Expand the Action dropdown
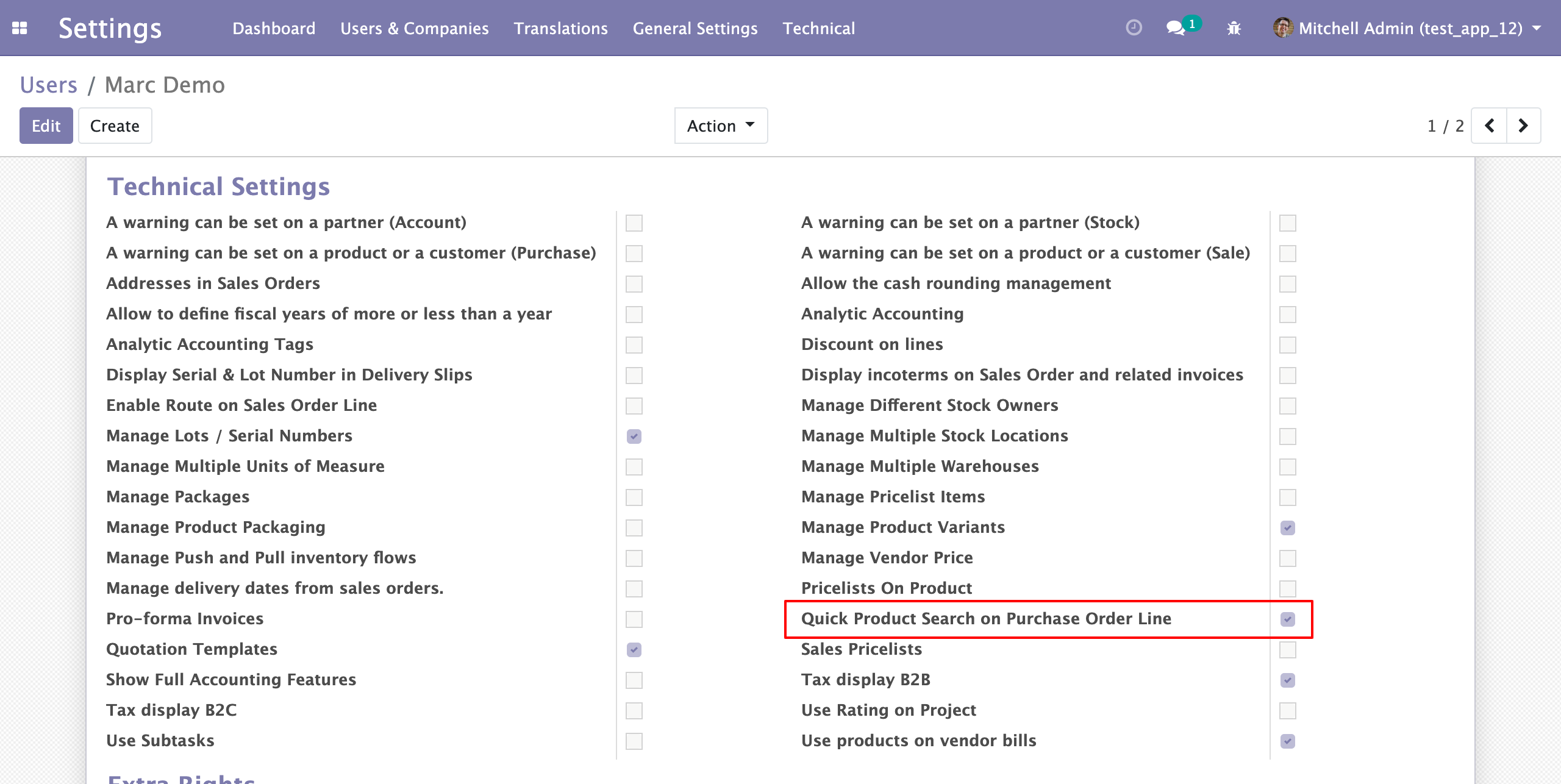The image size is (1561, 784). click(721, 126)
